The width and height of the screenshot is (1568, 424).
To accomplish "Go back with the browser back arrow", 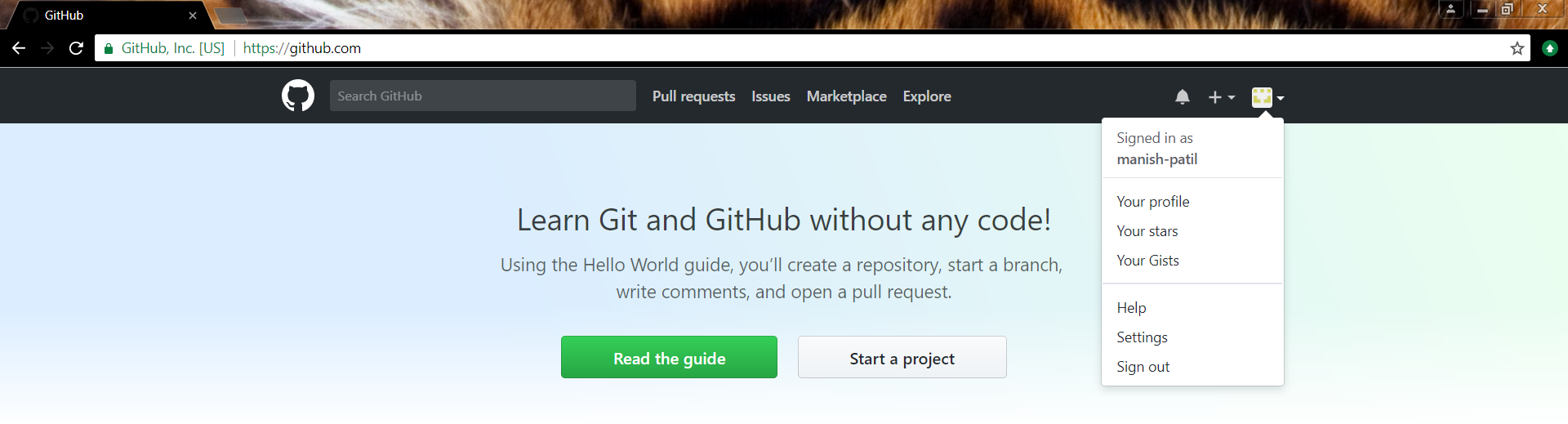I will [x=19, y=48].
